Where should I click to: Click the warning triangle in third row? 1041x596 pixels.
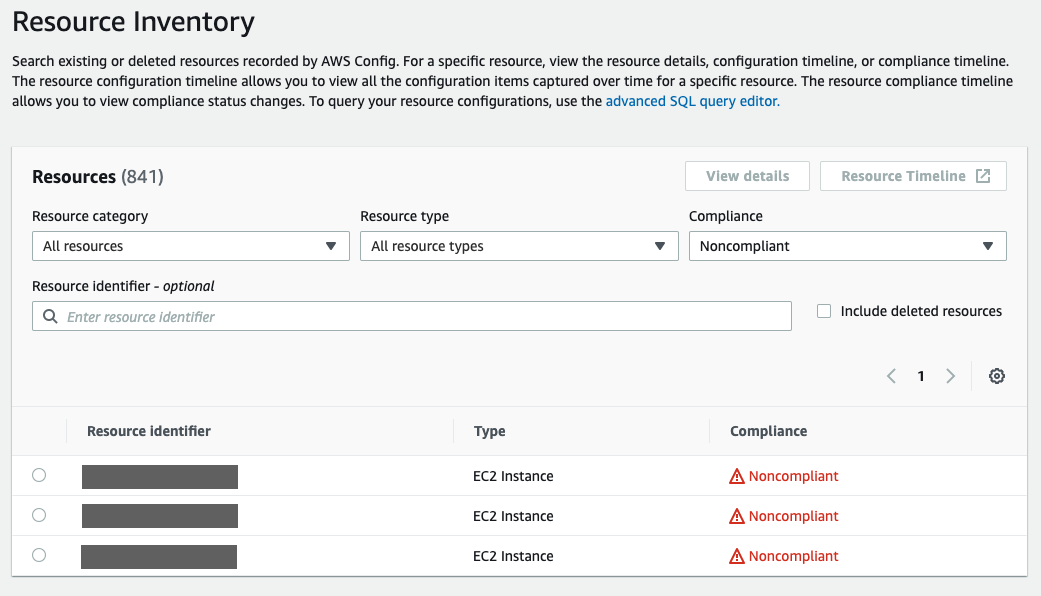pyautogui.click(x=735, y=556)
